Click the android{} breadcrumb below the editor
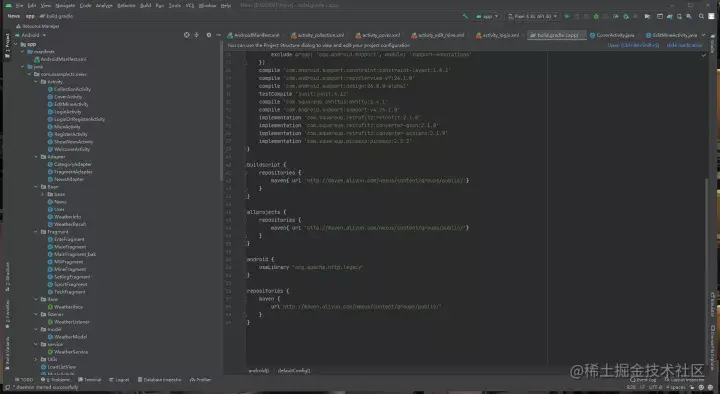 259,371
